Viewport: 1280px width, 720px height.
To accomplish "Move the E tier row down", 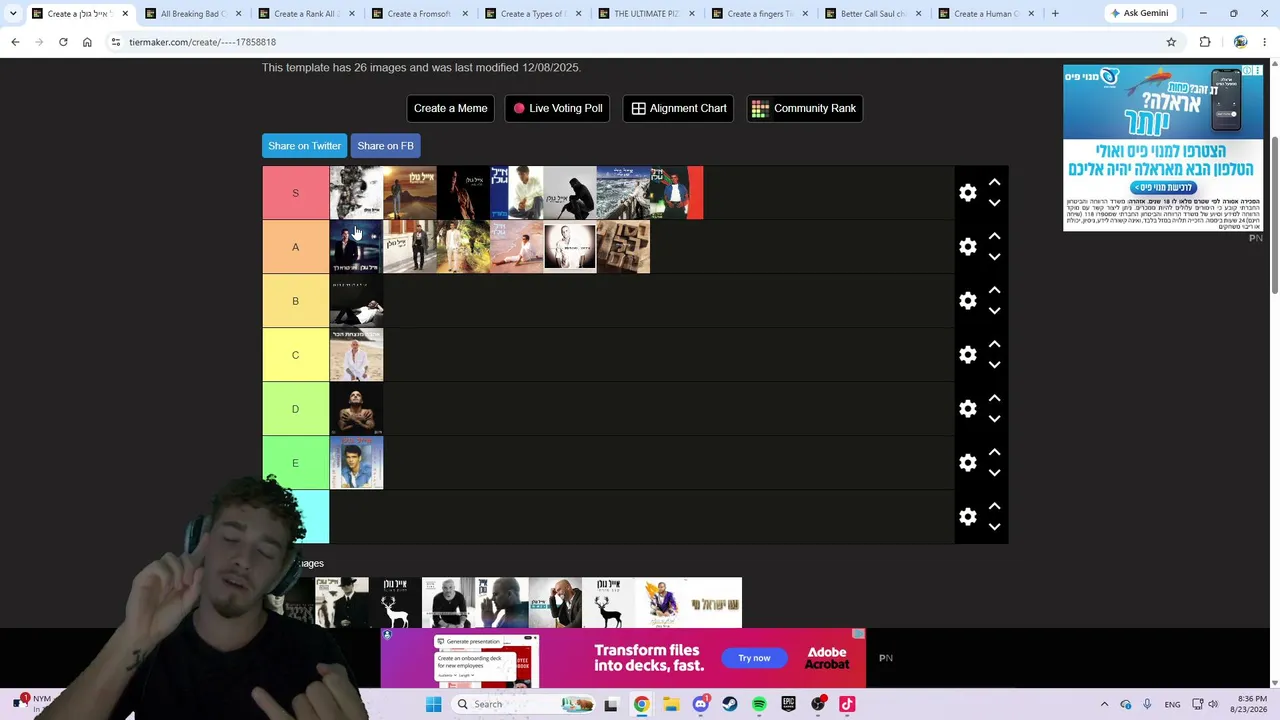I will pyautogui.click(x=994, y=473).
